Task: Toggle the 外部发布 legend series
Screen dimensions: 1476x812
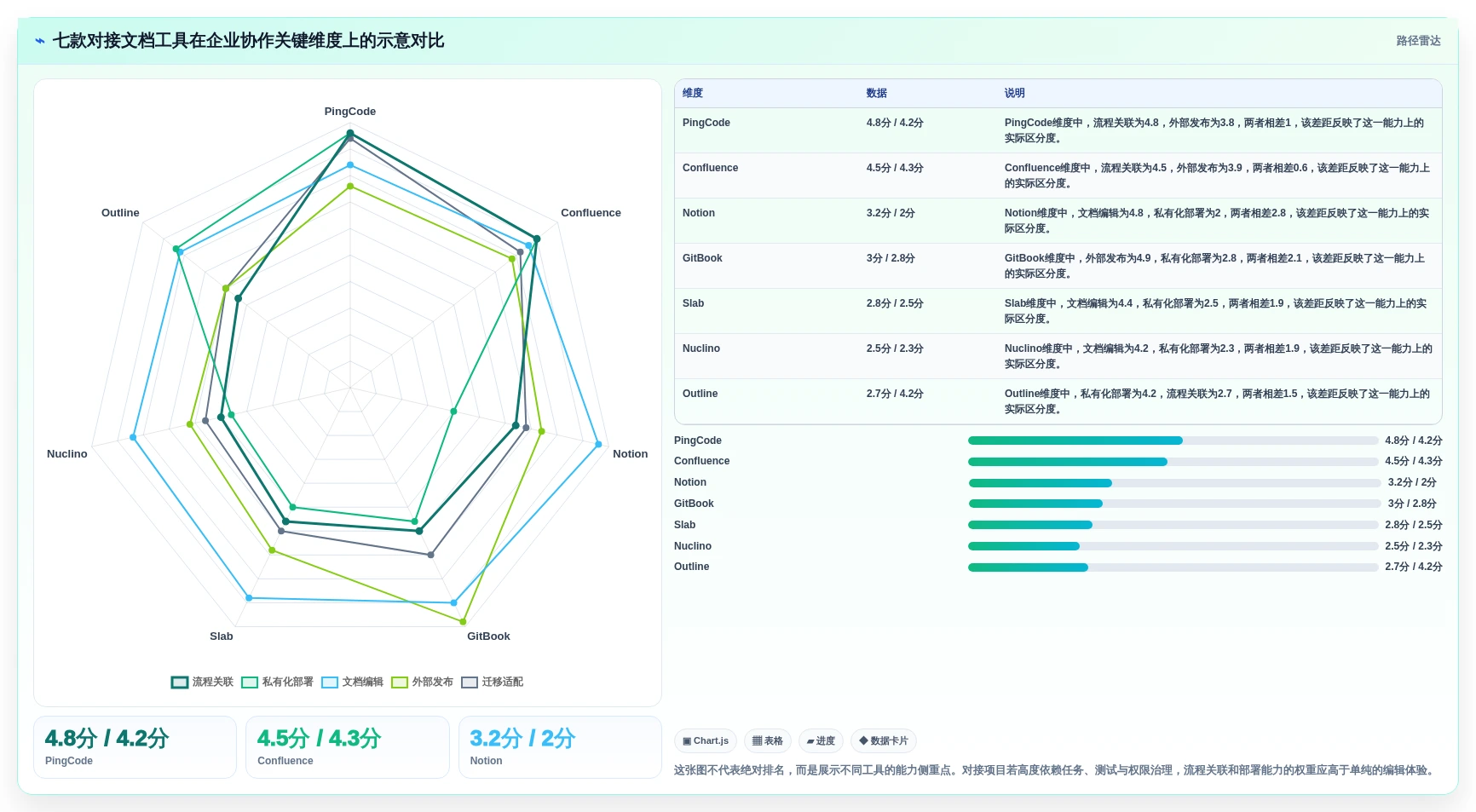Action: [422, 682]
